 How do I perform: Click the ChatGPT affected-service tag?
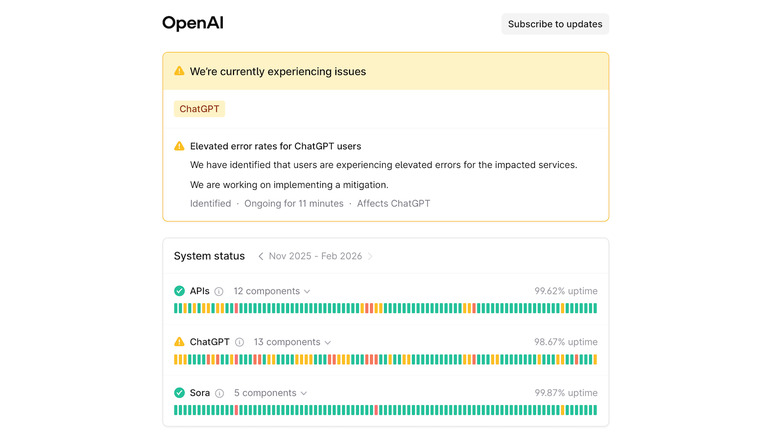(x=199, y=109)
